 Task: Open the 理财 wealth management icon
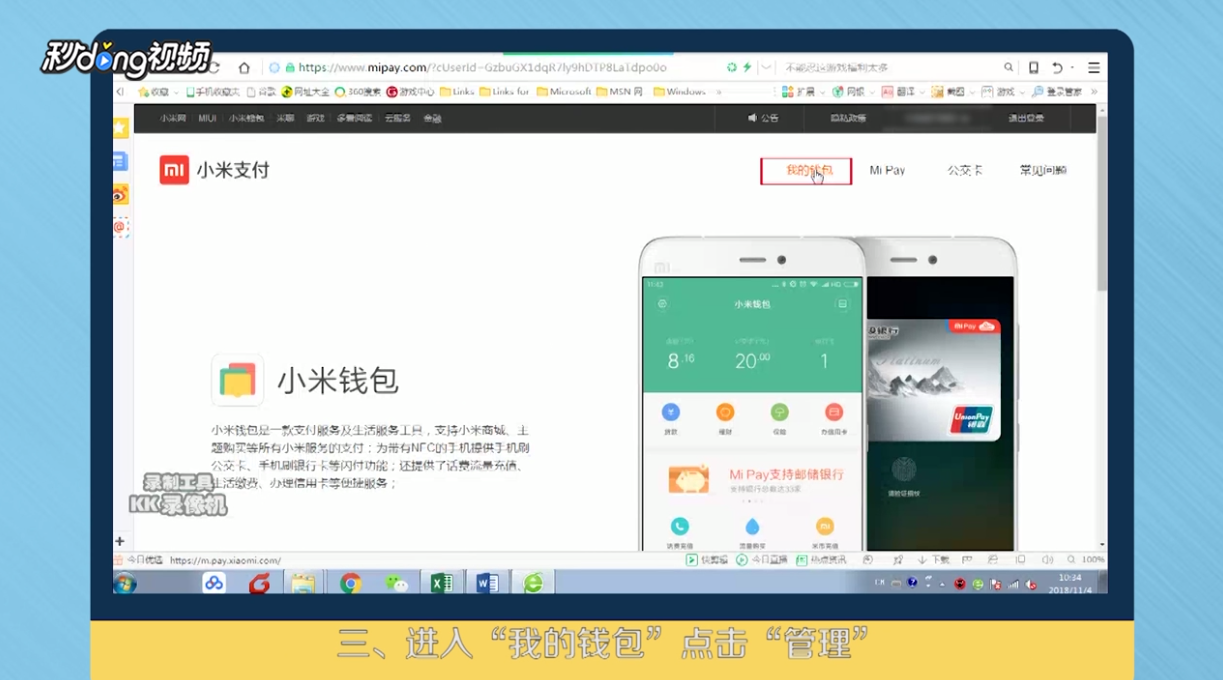tap(725, 412)
